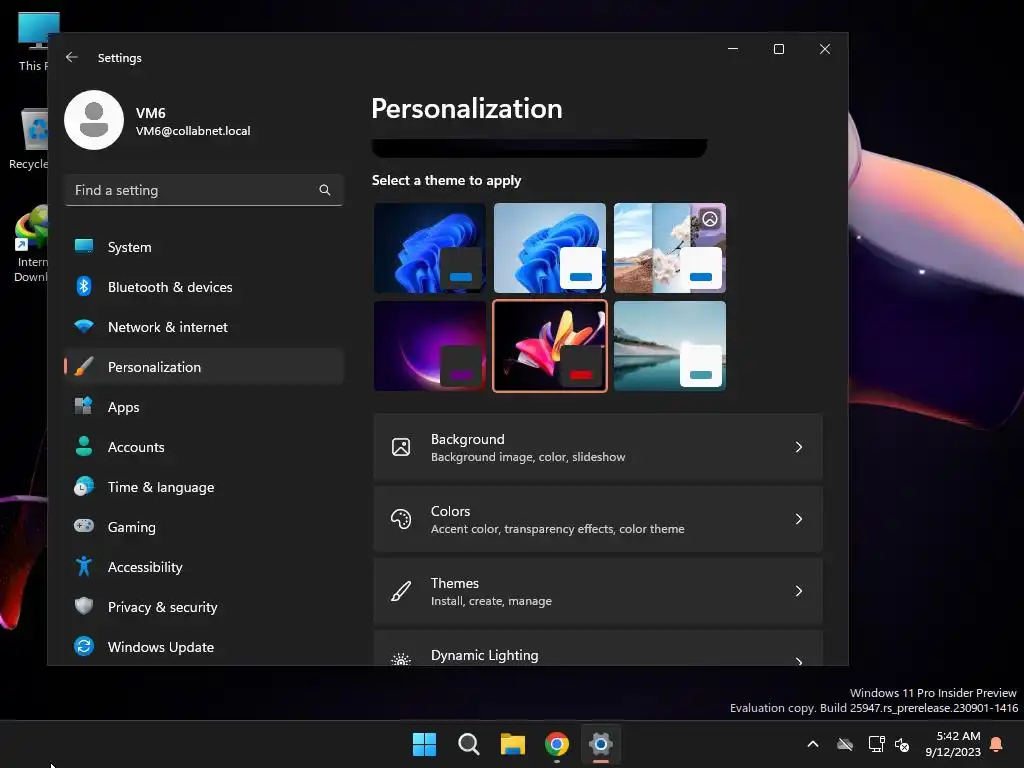Open File Explorer from the taskbar
Image resolution: width=1024 pixels, height=768 pixels.
[x=513, y=744]
